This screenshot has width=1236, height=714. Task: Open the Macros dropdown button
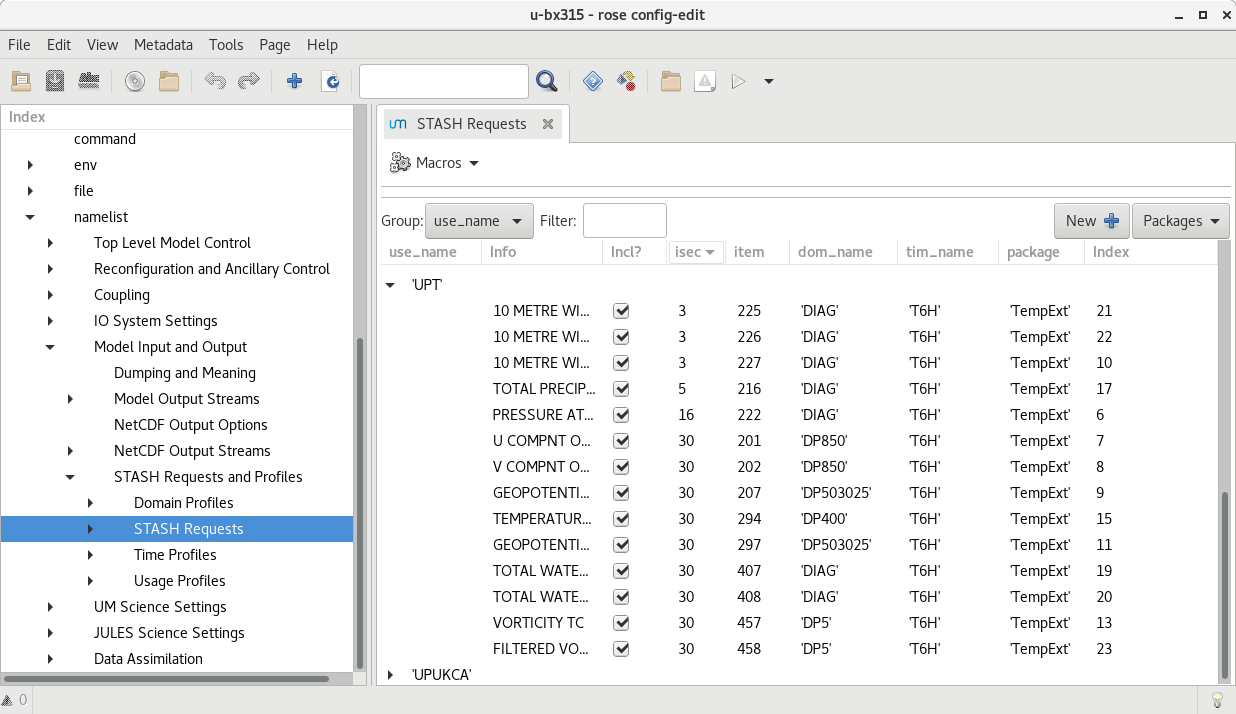point(435,163)
